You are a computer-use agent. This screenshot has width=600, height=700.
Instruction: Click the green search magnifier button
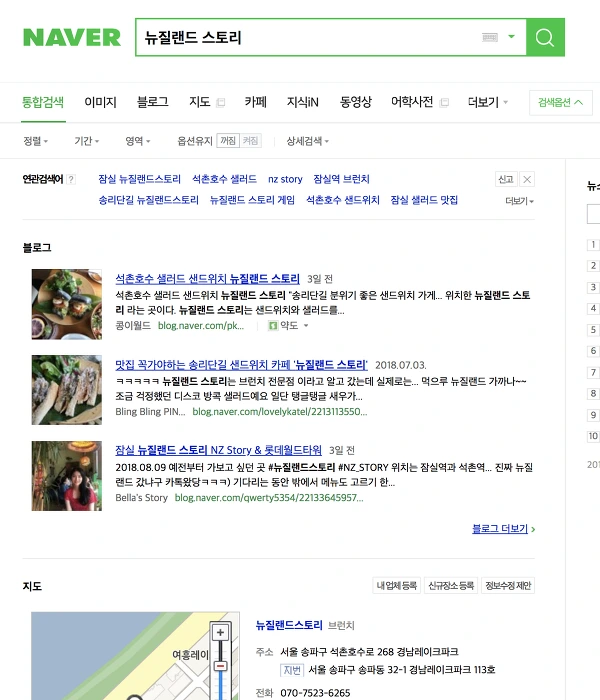point(545,38)
